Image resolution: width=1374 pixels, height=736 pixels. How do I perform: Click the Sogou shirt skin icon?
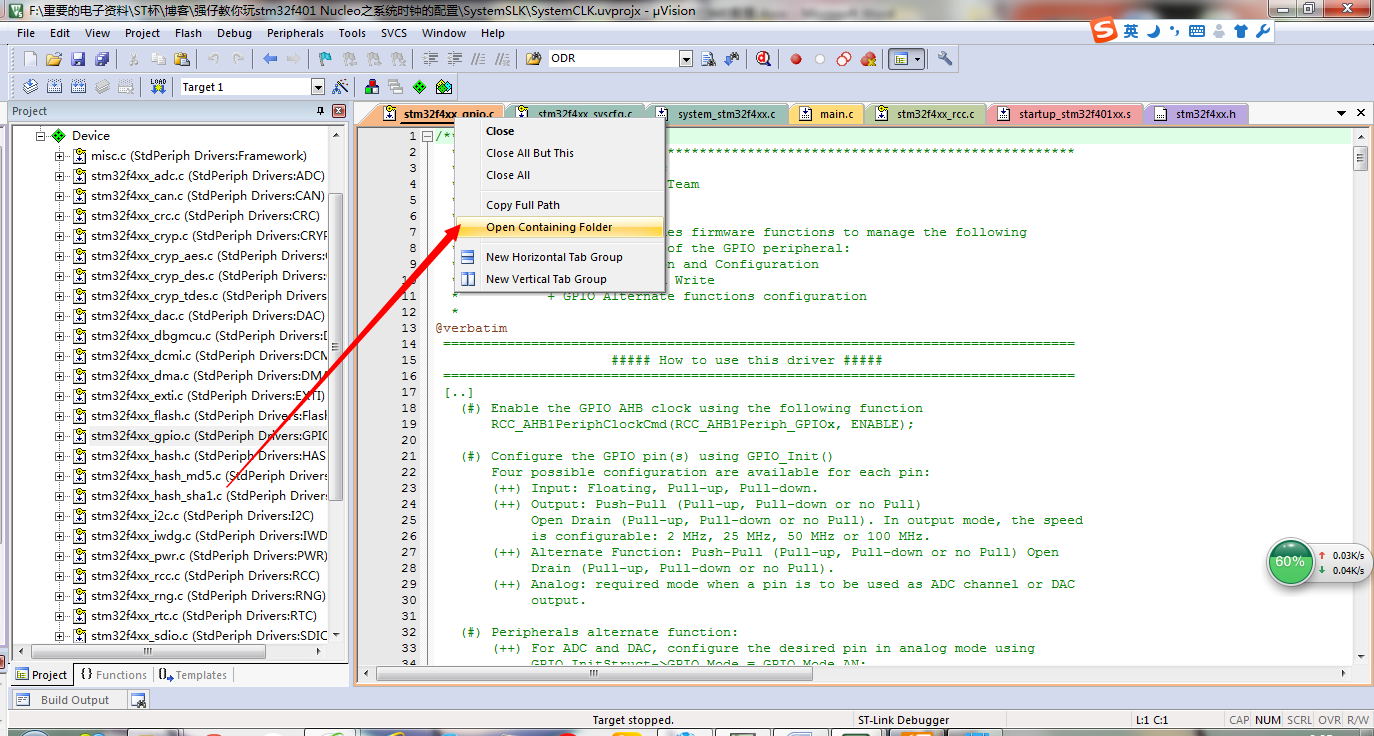pyautogui.click(x=1241, y=31)
